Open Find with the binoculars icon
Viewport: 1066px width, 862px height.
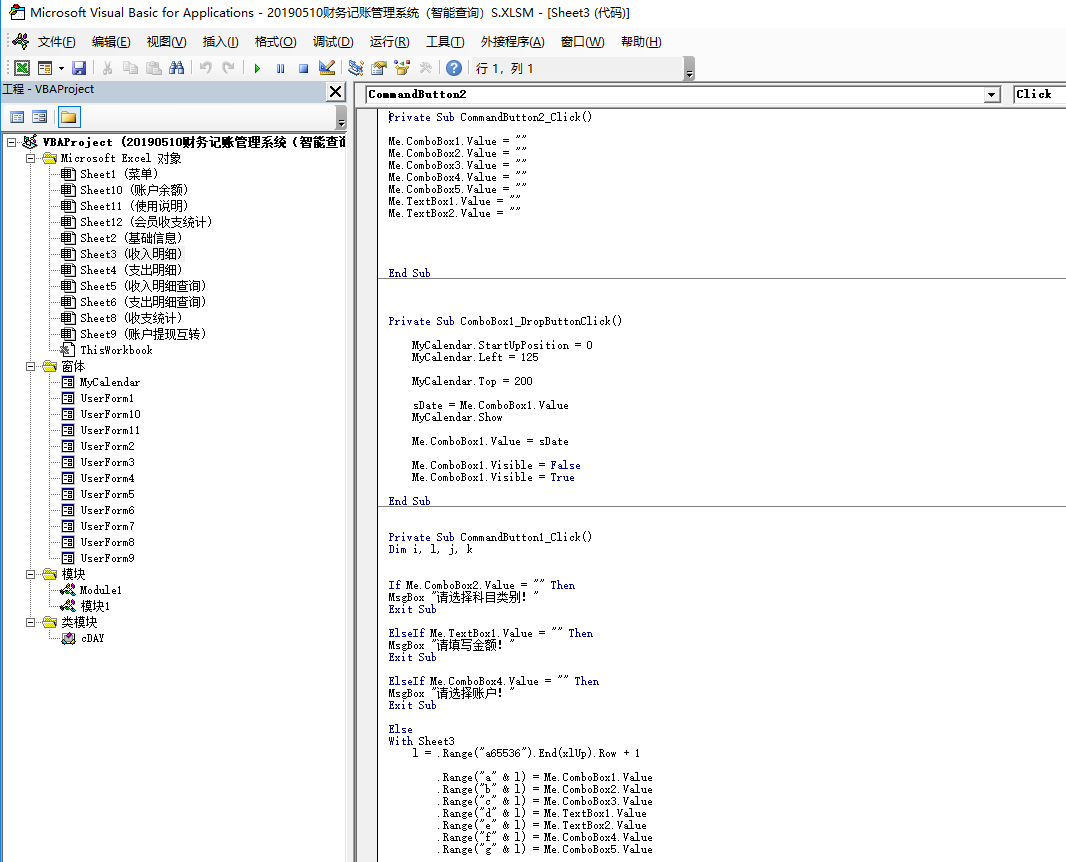[x=177, y=68]
